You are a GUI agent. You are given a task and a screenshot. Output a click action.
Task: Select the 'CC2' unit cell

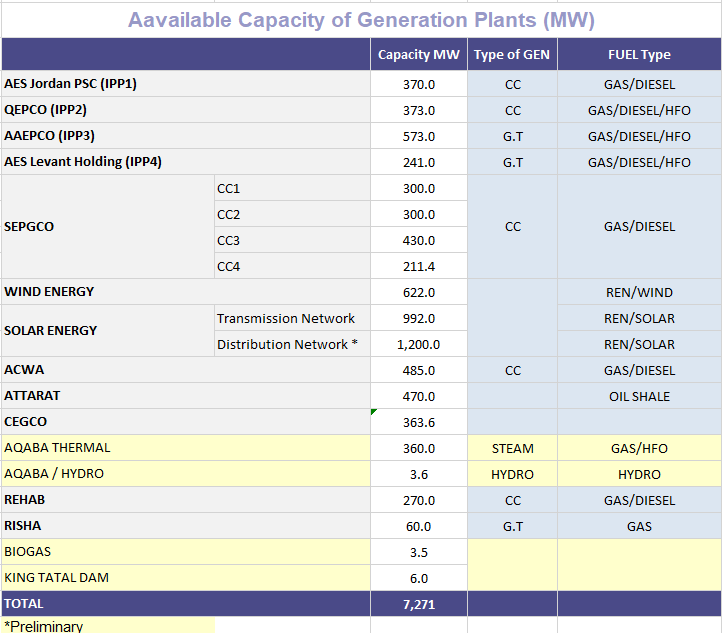click(x=292, y=214)
